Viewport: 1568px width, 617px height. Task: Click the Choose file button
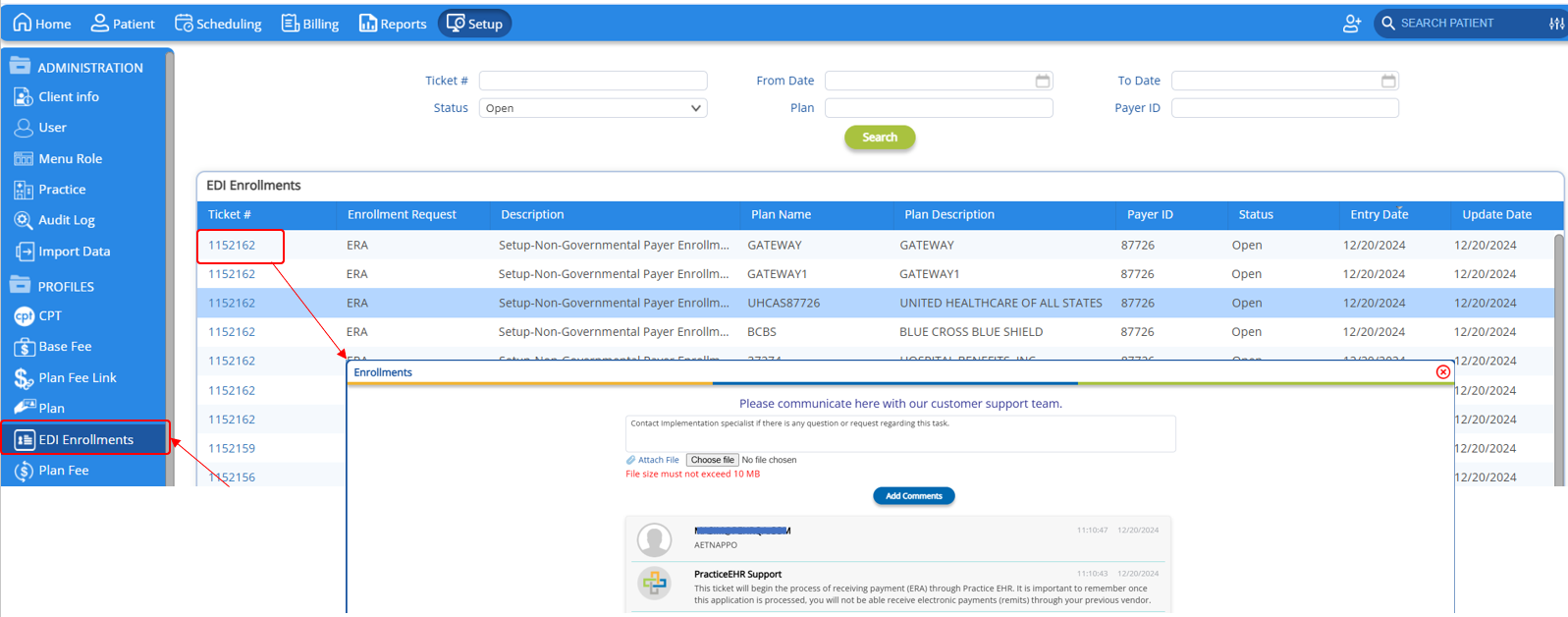[712, 460]
